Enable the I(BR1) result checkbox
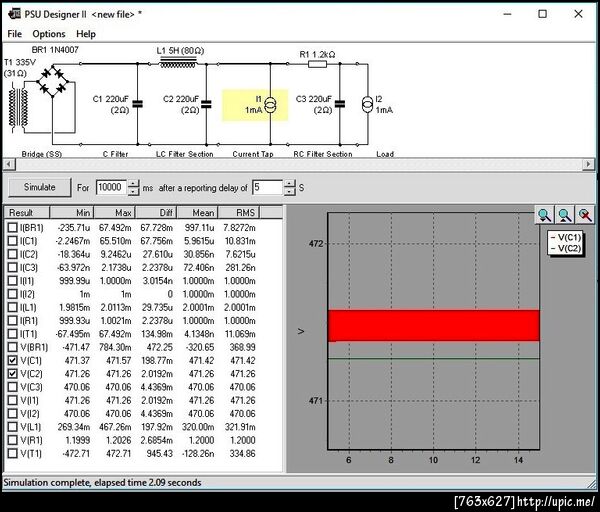Image resolution: width=600 pixels, height=512 pixels. pyautogui.click(x=13, y=228)
